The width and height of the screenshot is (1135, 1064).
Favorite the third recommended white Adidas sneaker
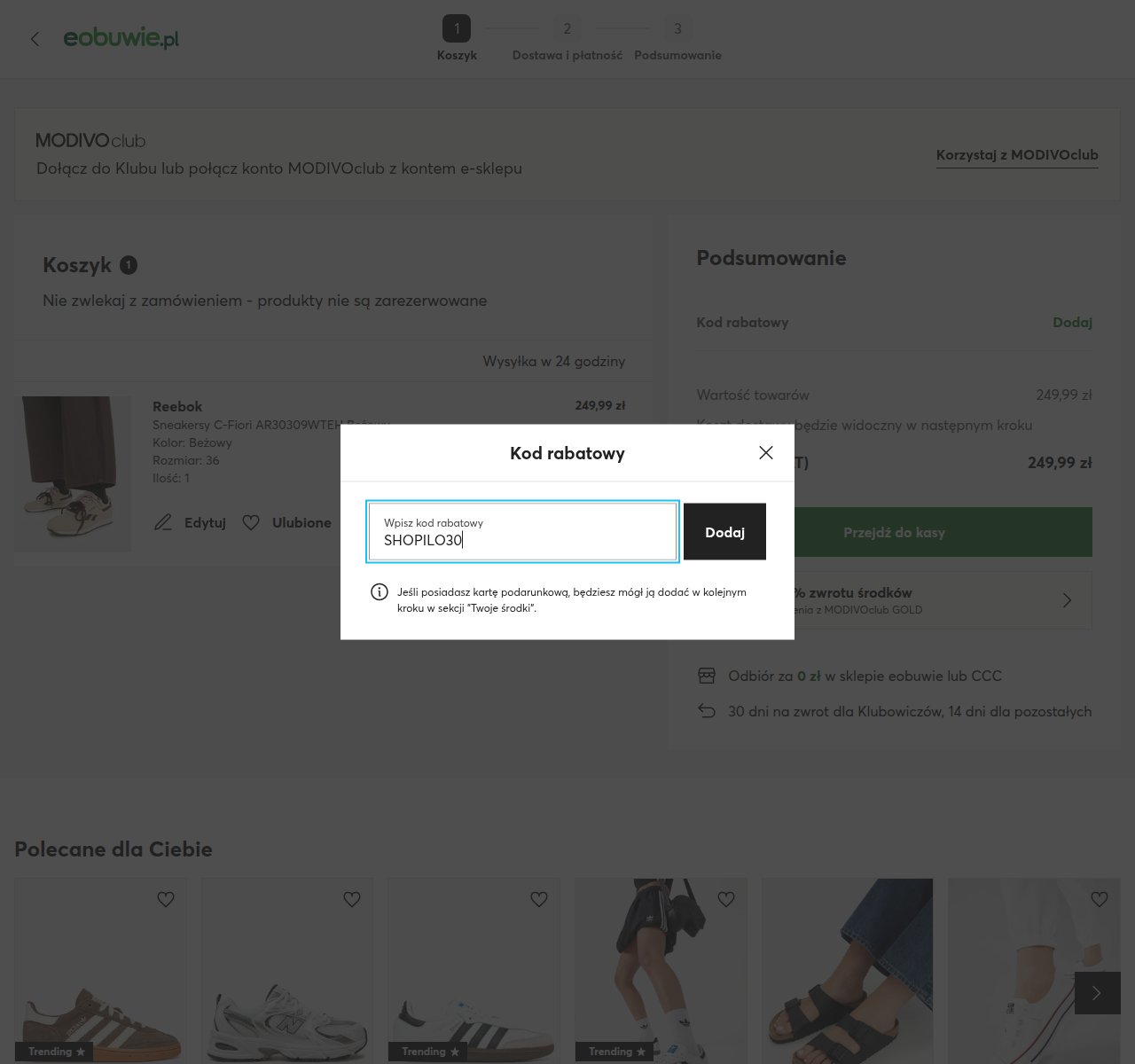539,899
